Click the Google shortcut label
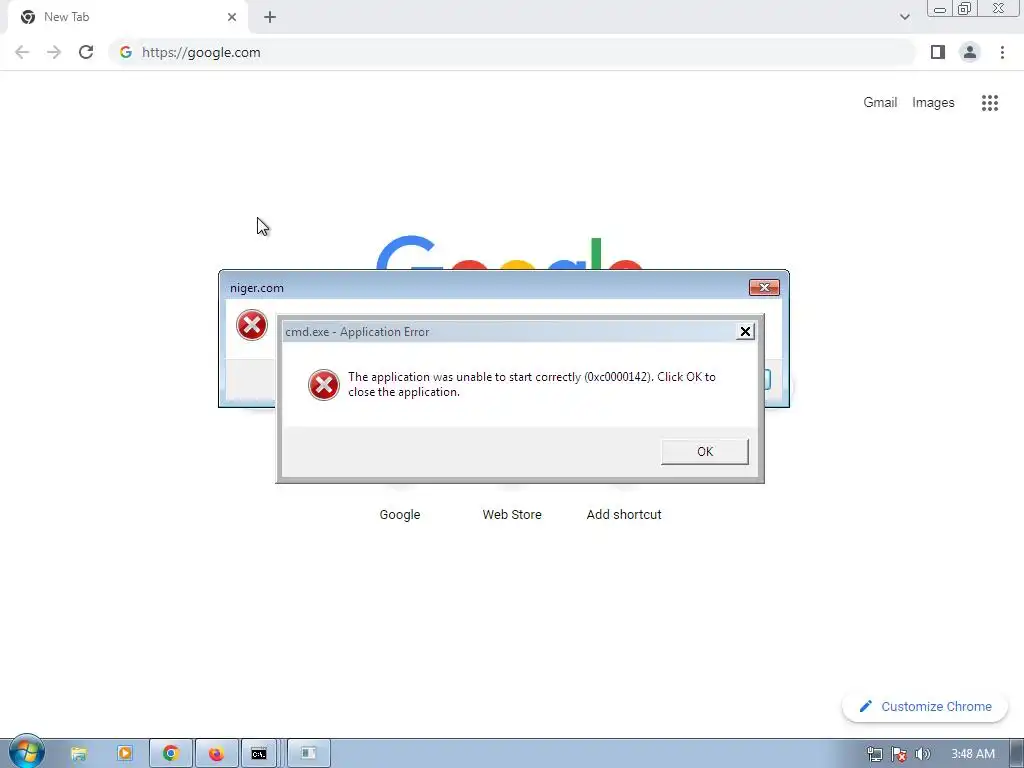The width and height of the screenshot is (1024, 768). tap(400, 515)
